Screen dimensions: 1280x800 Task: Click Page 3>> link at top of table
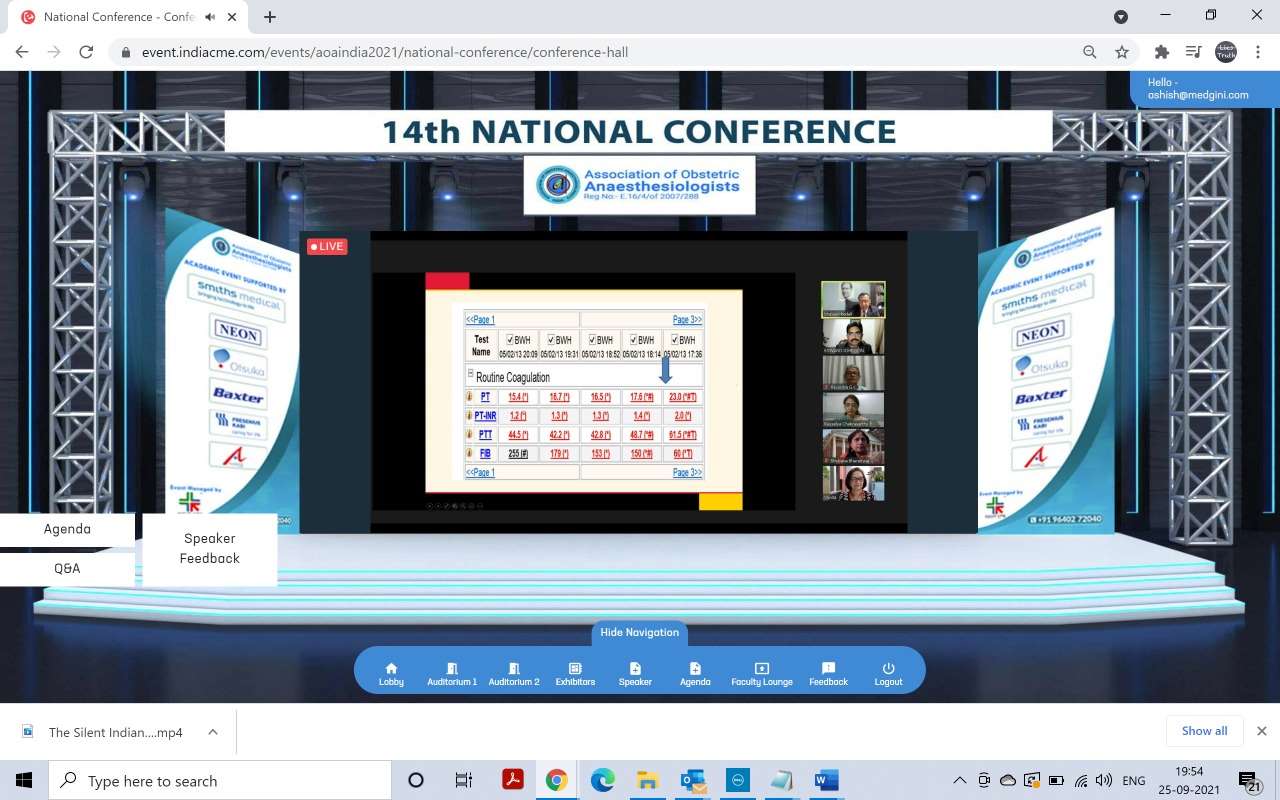tap(687, 320)
